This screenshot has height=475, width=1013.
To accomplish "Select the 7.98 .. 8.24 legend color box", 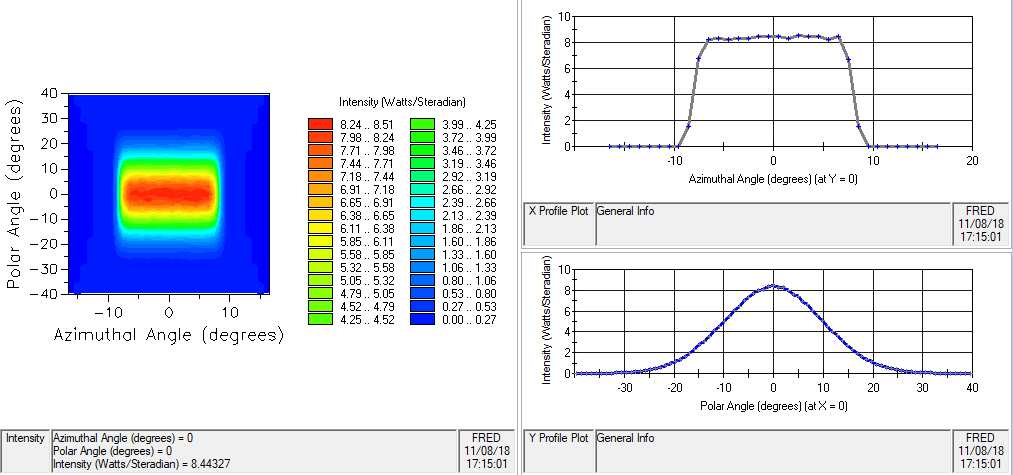I will coord(319,137).
